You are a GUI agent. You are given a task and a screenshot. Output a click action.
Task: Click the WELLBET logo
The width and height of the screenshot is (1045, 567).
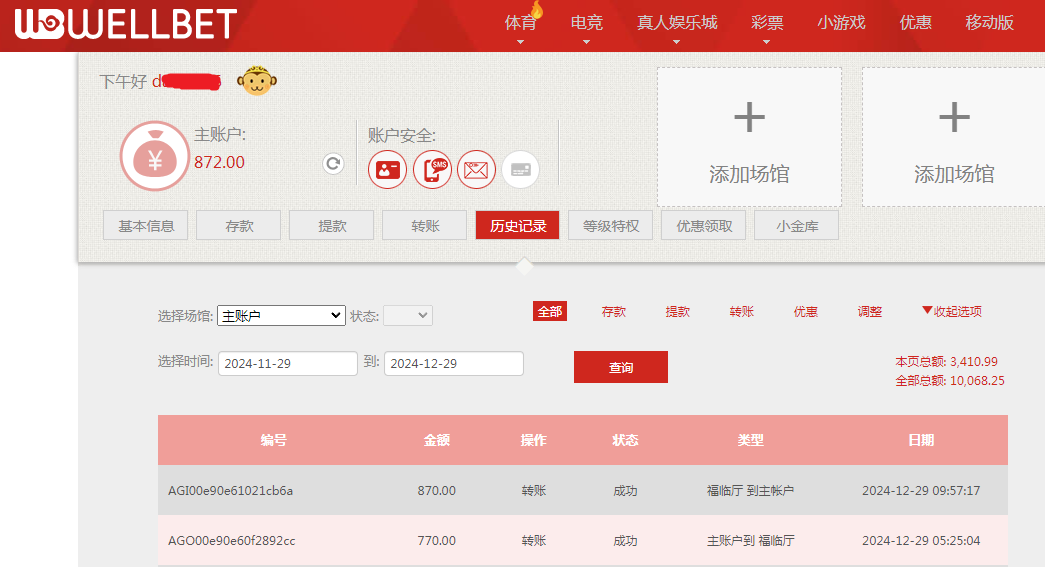click(125, 24)
